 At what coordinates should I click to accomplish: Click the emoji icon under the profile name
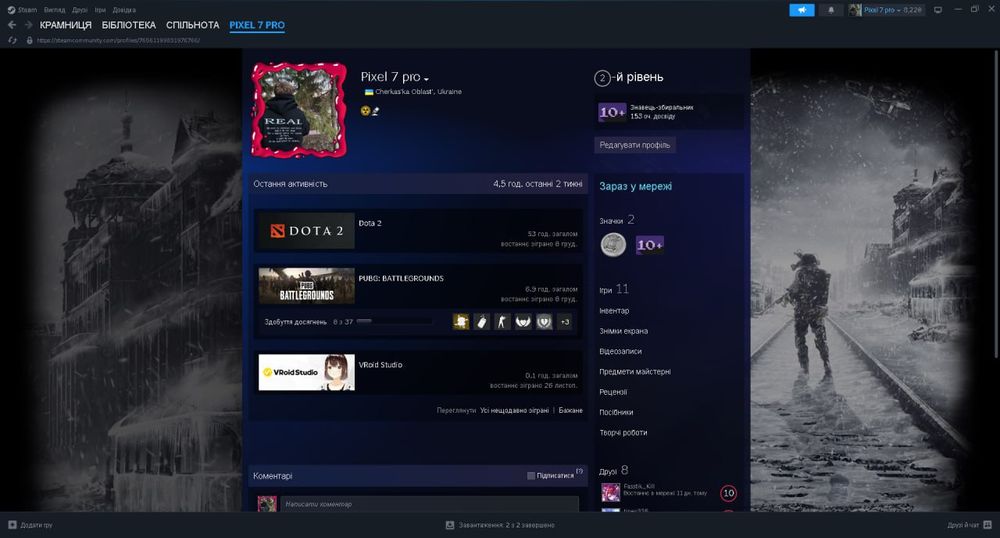[365, 111]
